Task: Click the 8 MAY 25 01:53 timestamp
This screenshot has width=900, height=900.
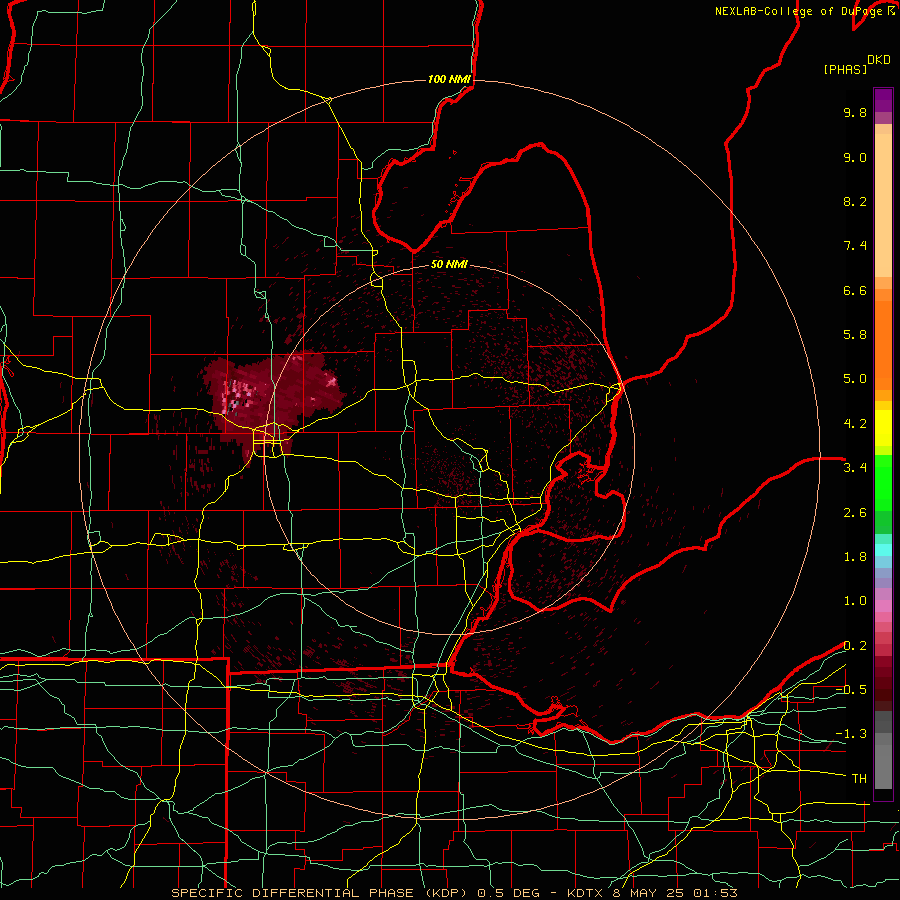Action: point(676,893)
